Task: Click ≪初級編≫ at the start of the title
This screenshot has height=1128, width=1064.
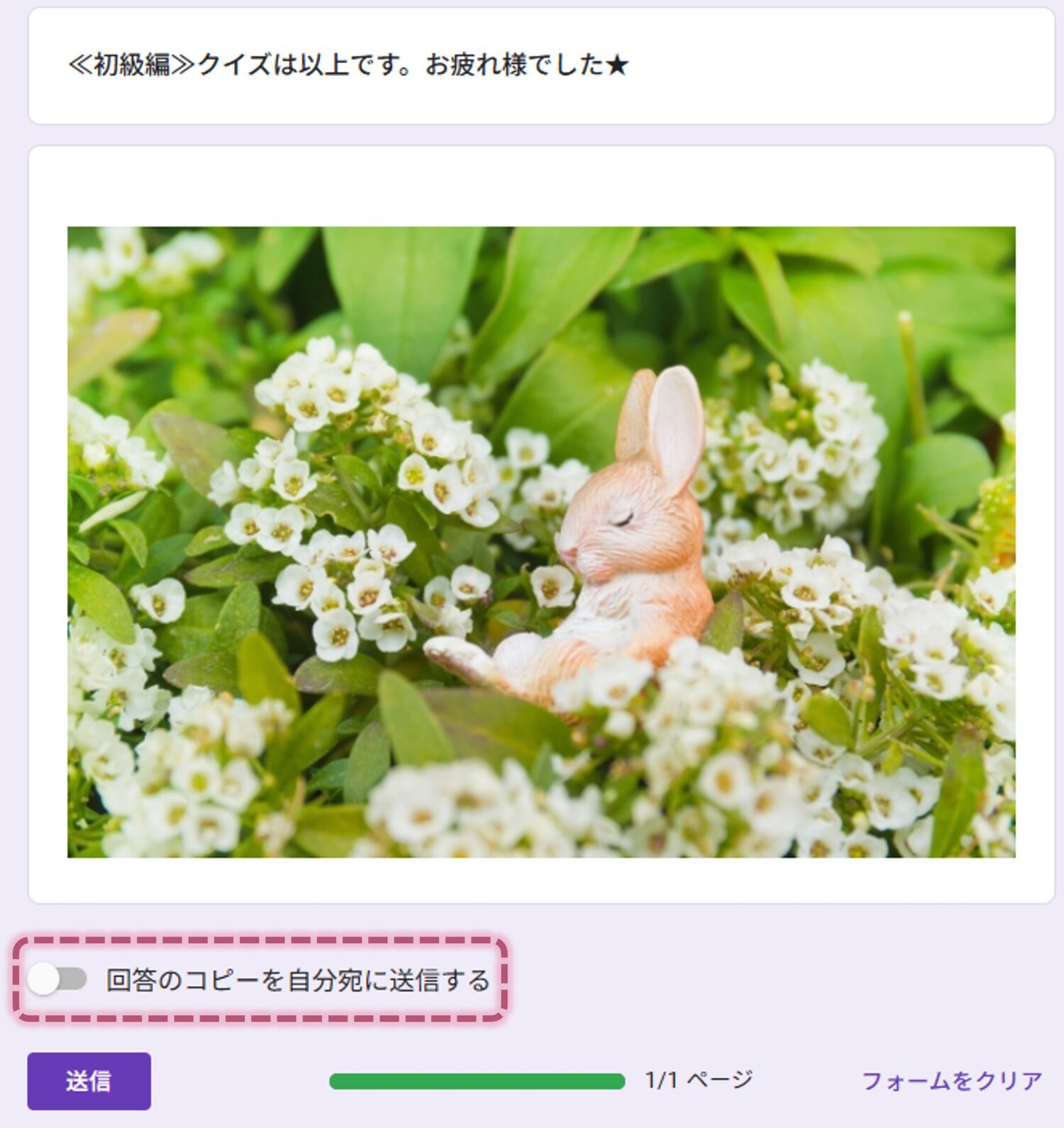Action: 131,65
